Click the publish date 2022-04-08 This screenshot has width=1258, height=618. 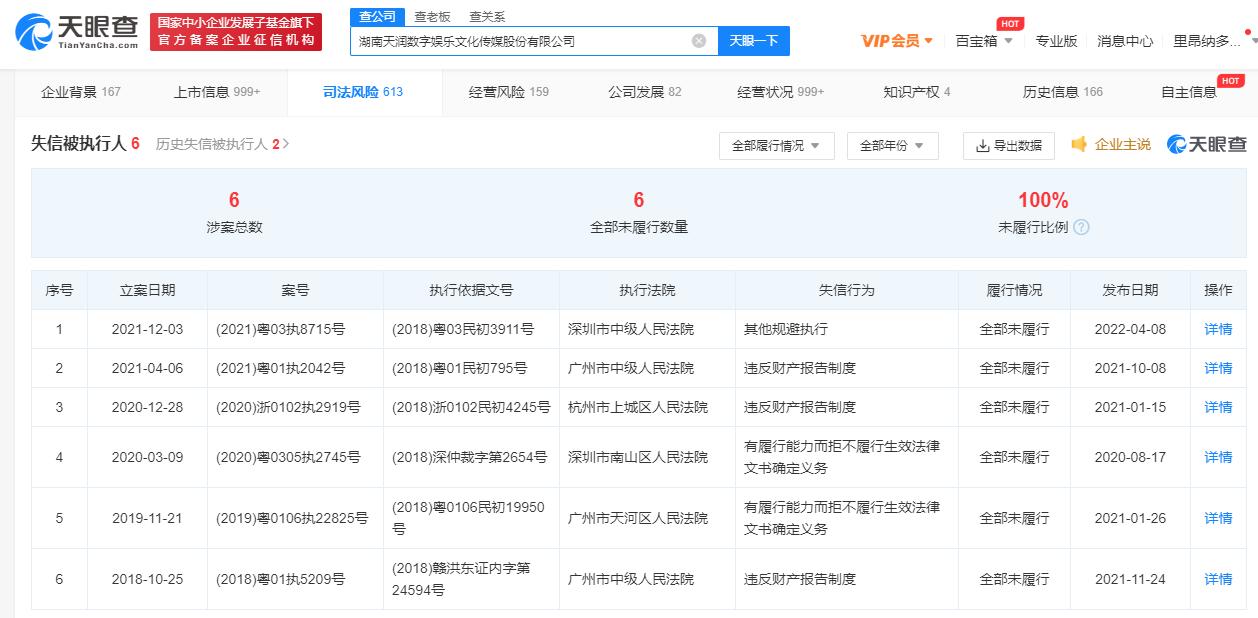click(1130, 329)
